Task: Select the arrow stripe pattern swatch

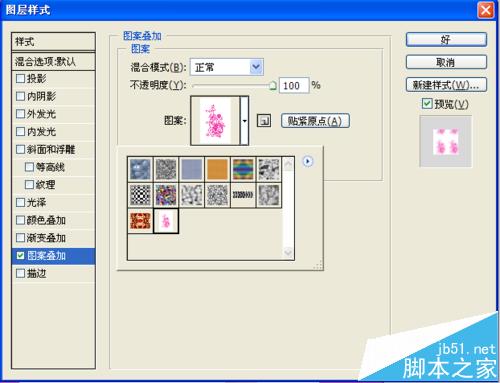Action: [x=243, y=195]
